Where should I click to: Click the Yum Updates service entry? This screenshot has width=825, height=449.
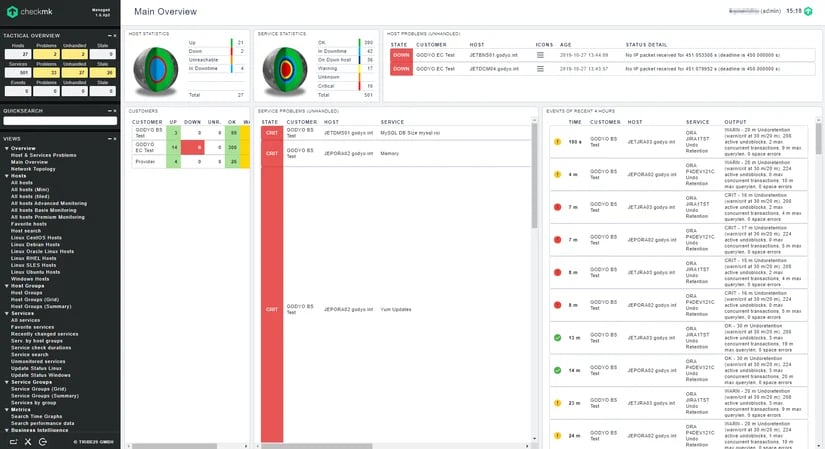(x=396, y=310)
